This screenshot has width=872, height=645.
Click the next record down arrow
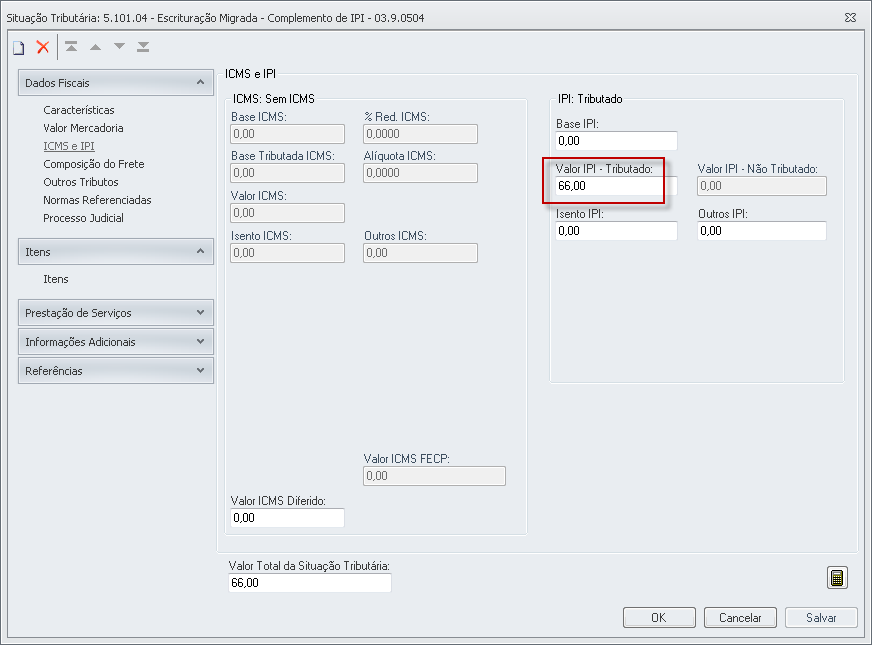point(119,47)
